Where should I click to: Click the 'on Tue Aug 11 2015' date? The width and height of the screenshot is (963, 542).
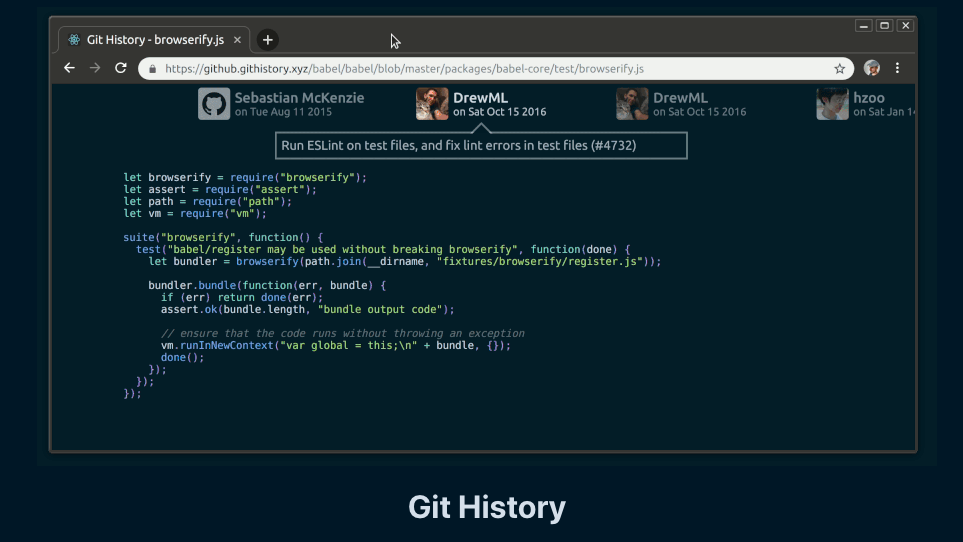click(x=283, y=112)
